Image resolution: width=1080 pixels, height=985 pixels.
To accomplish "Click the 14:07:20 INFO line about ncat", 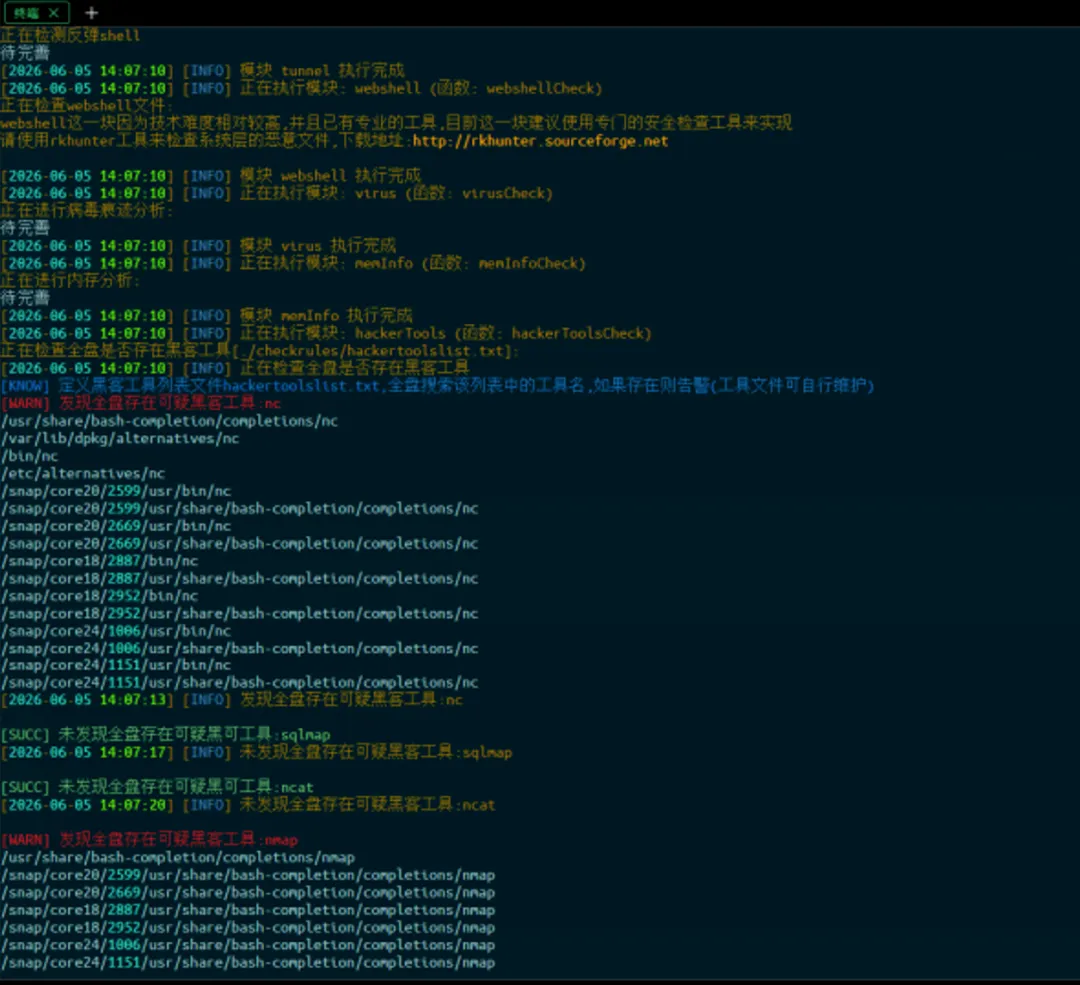I will click(248, 805).
